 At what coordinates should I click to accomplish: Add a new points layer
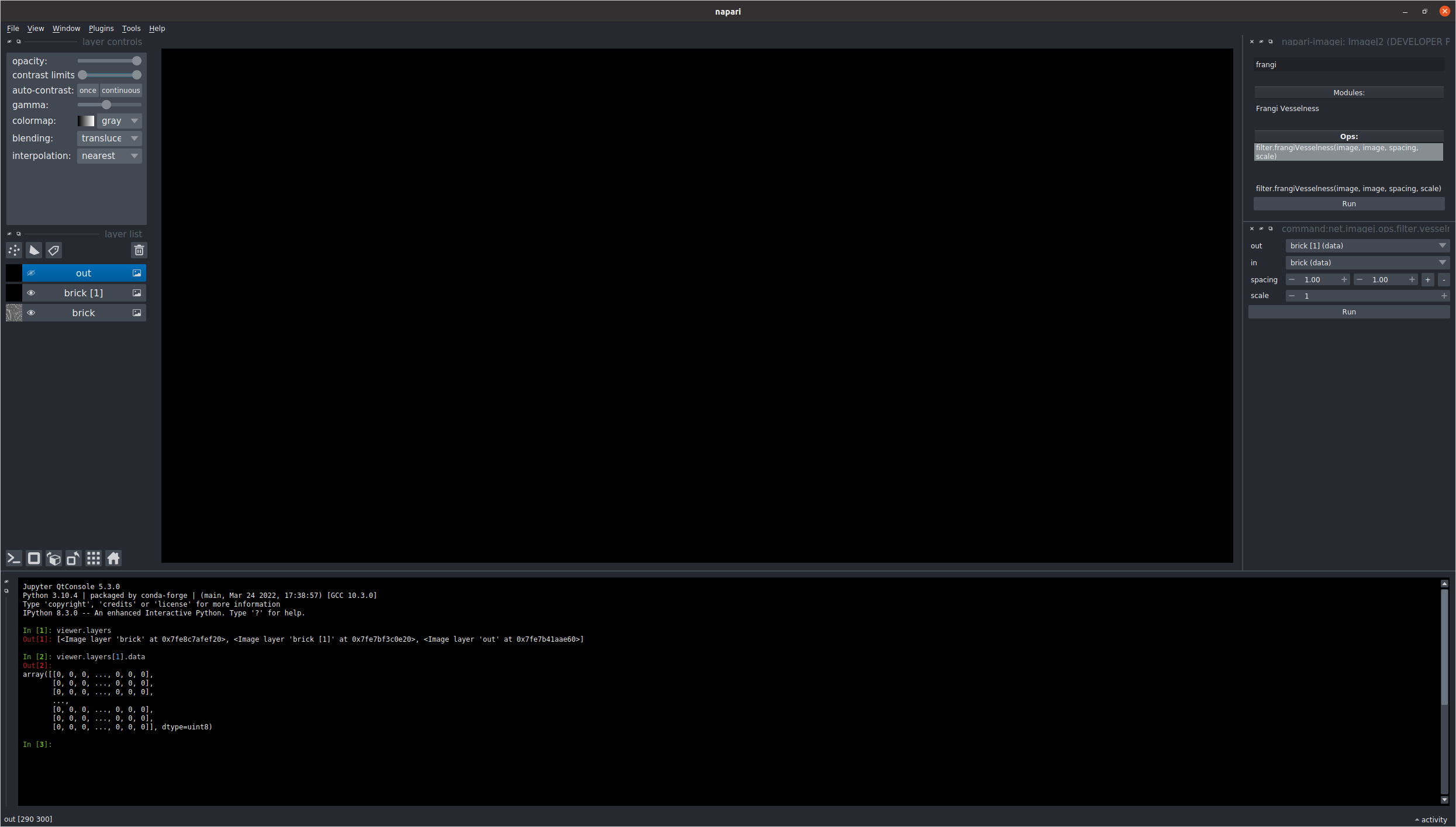tap(13, 250)
